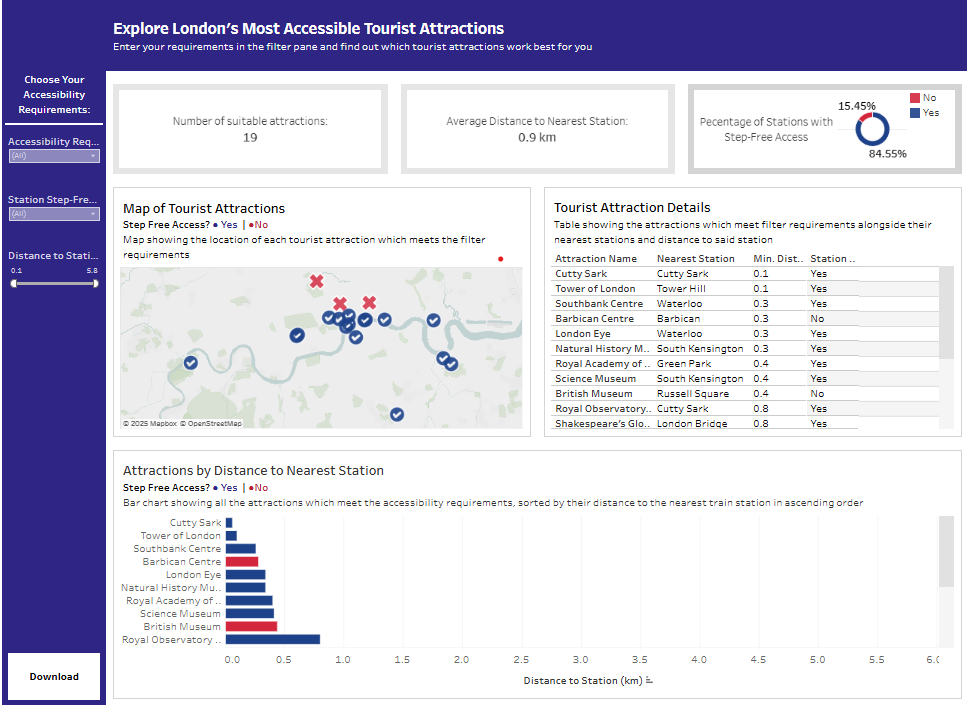Click the southernmost blue checkmark on map

[x=397, y=414]
